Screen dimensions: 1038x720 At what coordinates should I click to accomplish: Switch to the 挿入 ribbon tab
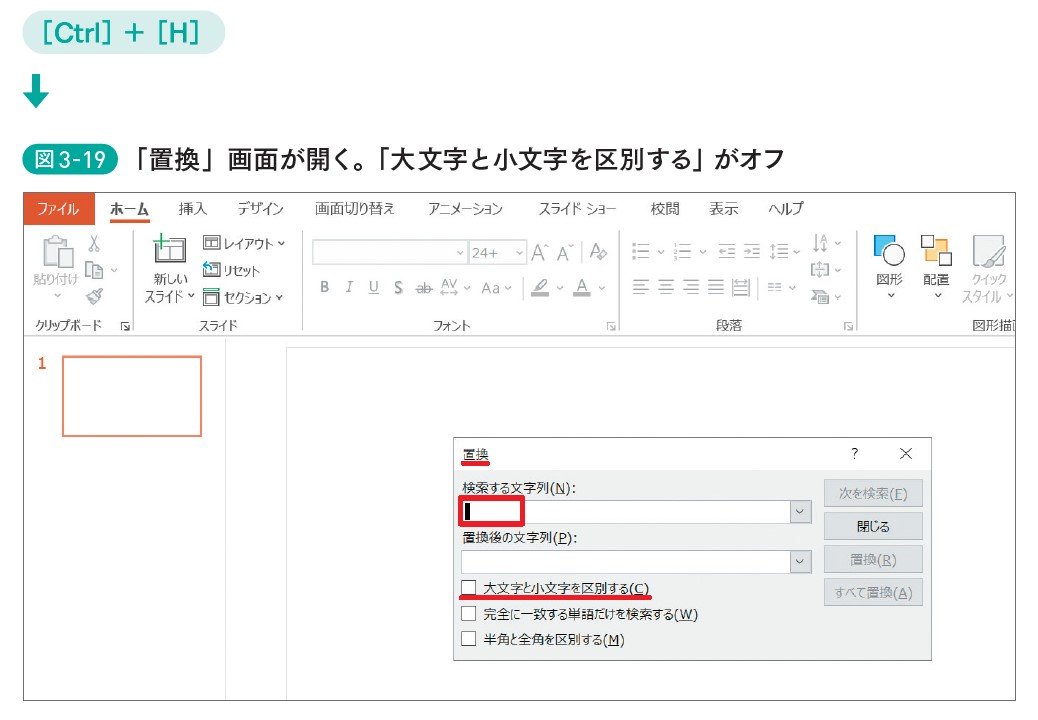[x=192, y=209]
